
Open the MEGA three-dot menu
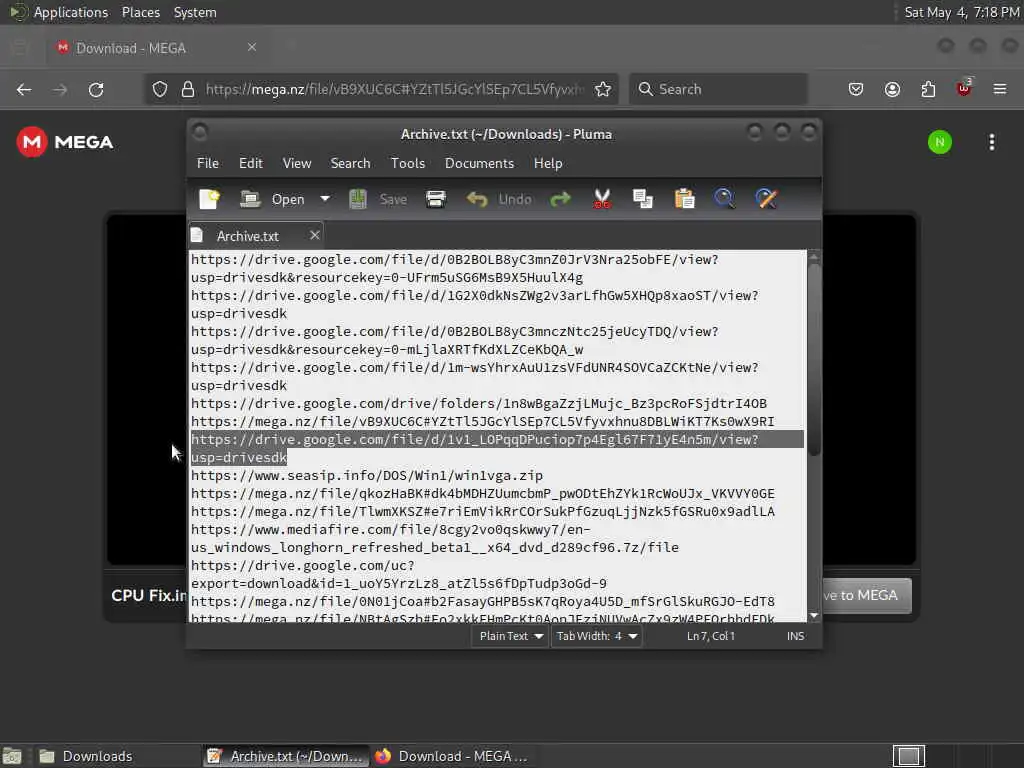tap(991, 142)
